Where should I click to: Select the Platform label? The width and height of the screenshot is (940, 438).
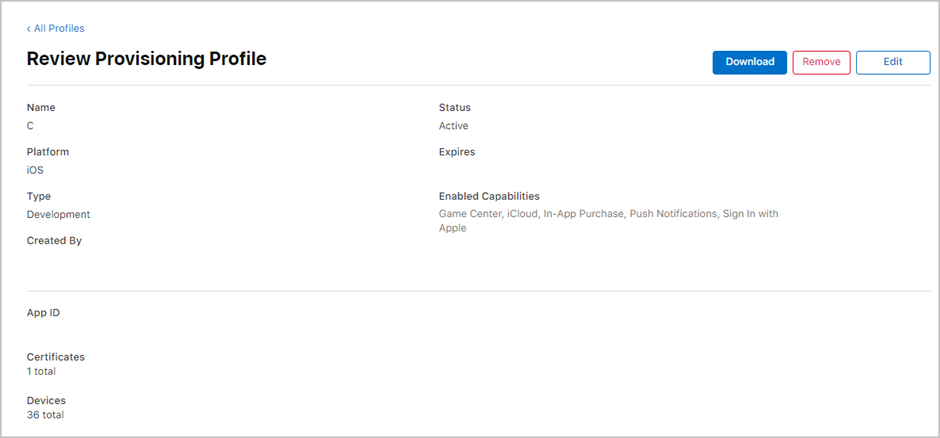coord(48,152)
